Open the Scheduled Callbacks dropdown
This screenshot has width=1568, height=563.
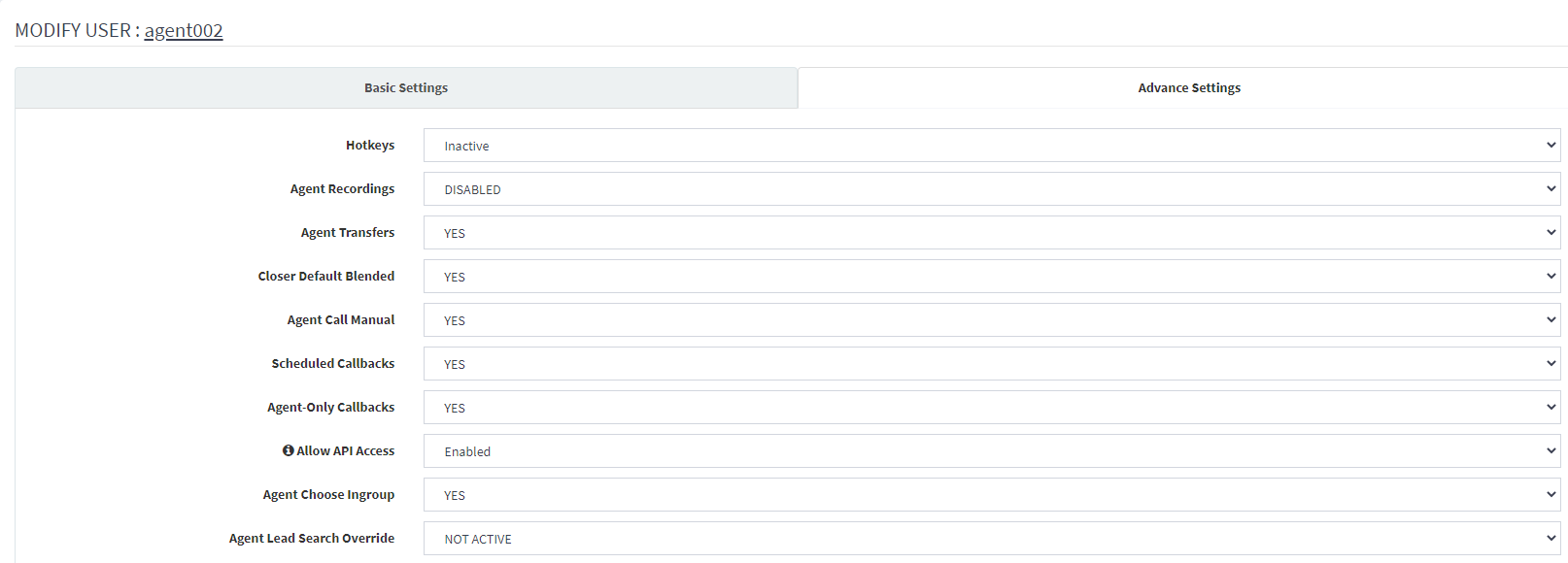[x=992, y=364]
